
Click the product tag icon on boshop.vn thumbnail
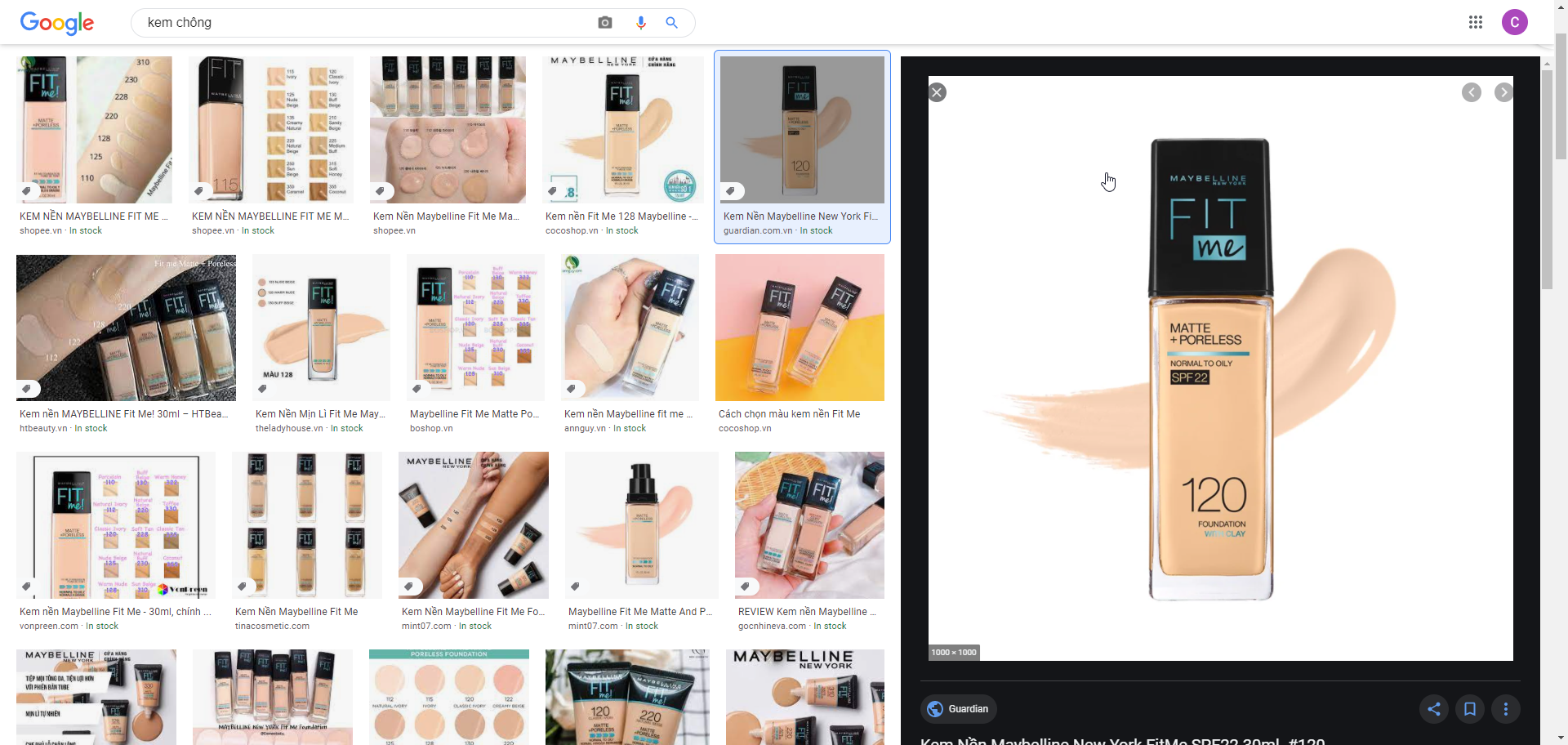click(417, 389)
